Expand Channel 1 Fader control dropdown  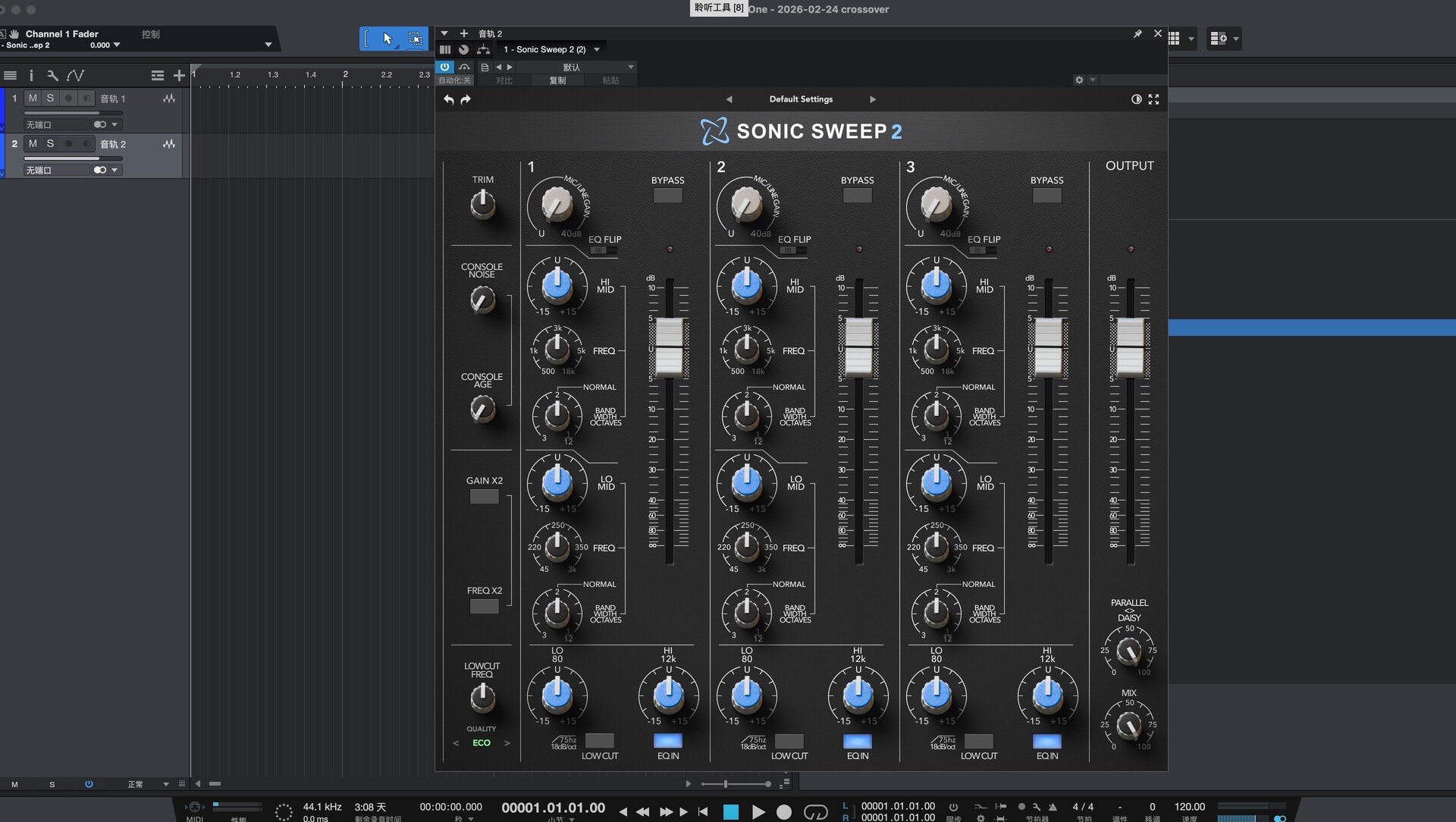click(268, 45)
